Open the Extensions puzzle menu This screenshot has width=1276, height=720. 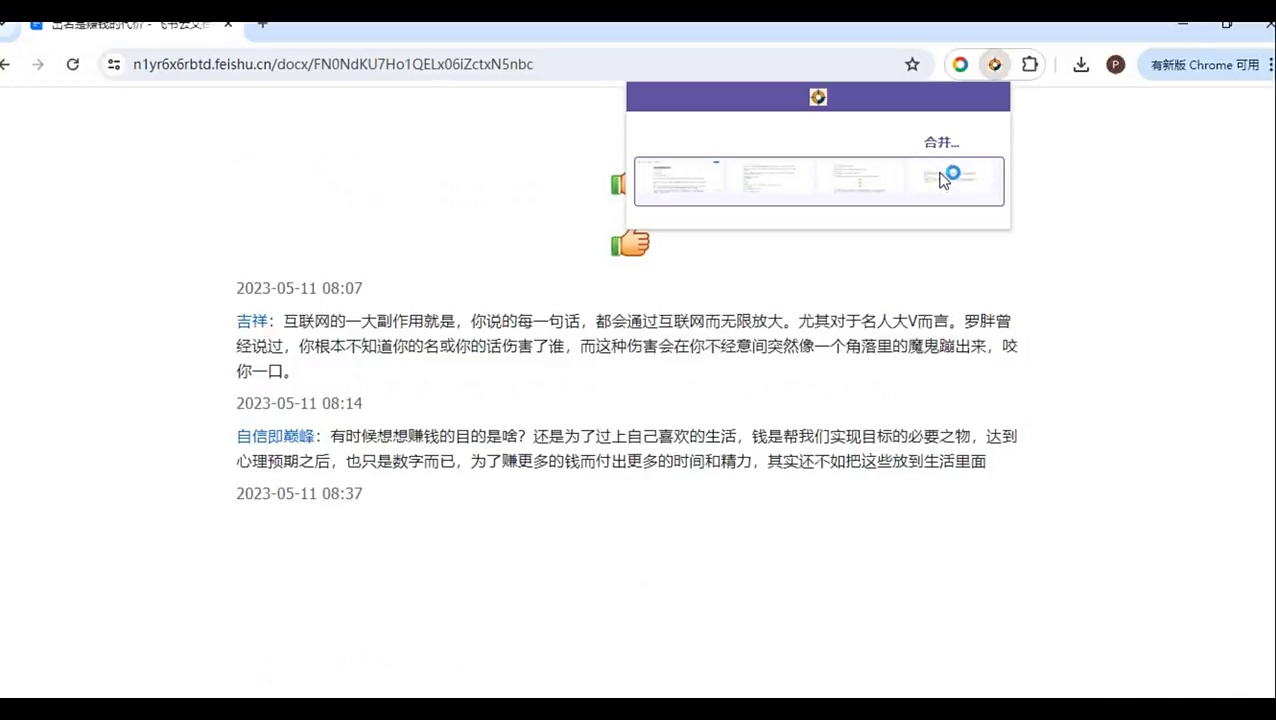[x=1030, y=64]
